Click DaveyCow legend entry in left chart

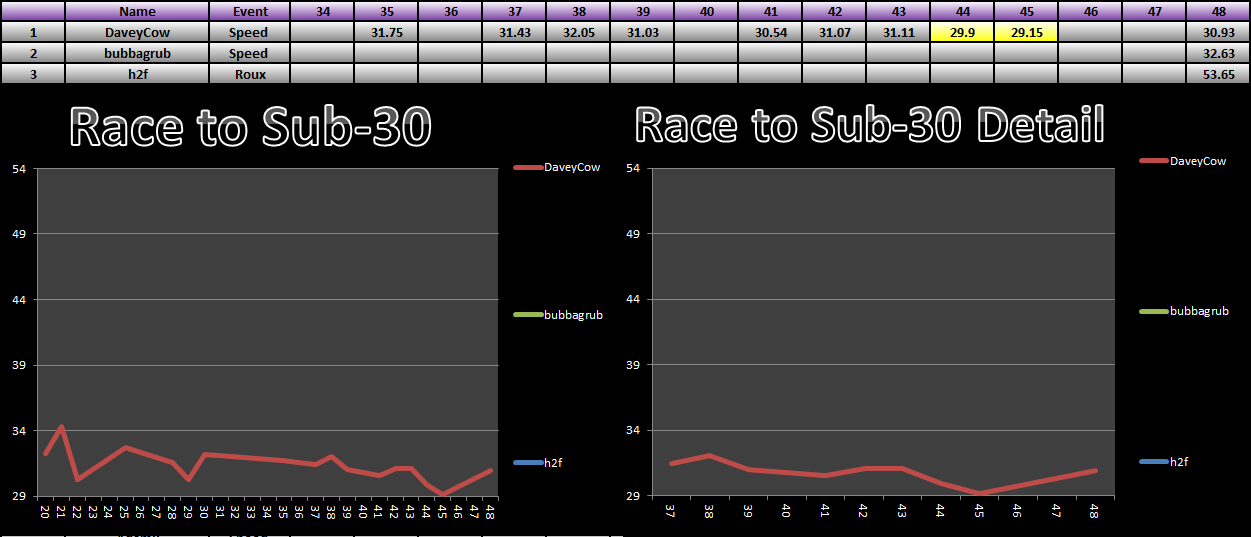coord(557,167)
